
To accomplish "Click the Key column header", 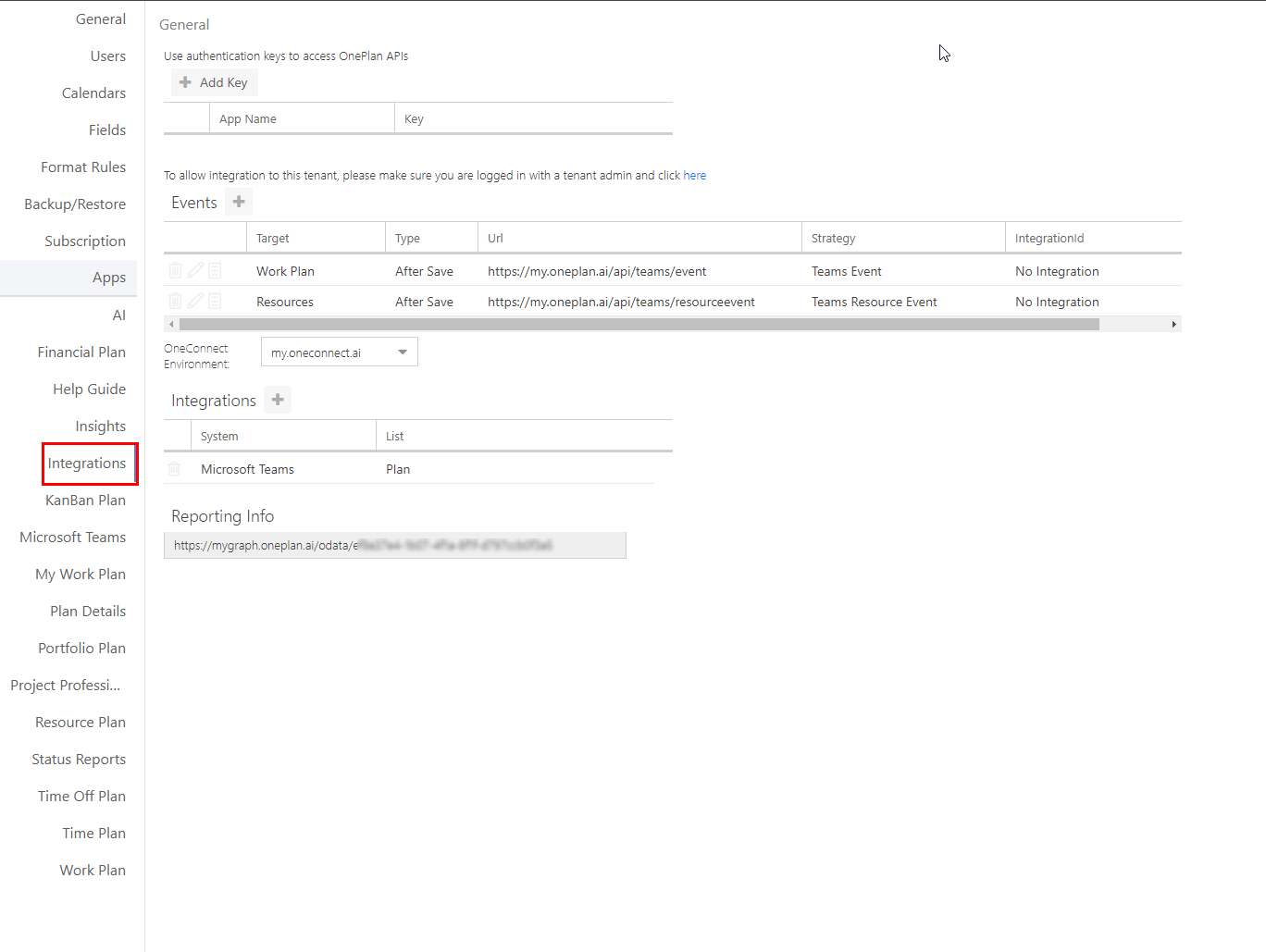I will point(534,118).
